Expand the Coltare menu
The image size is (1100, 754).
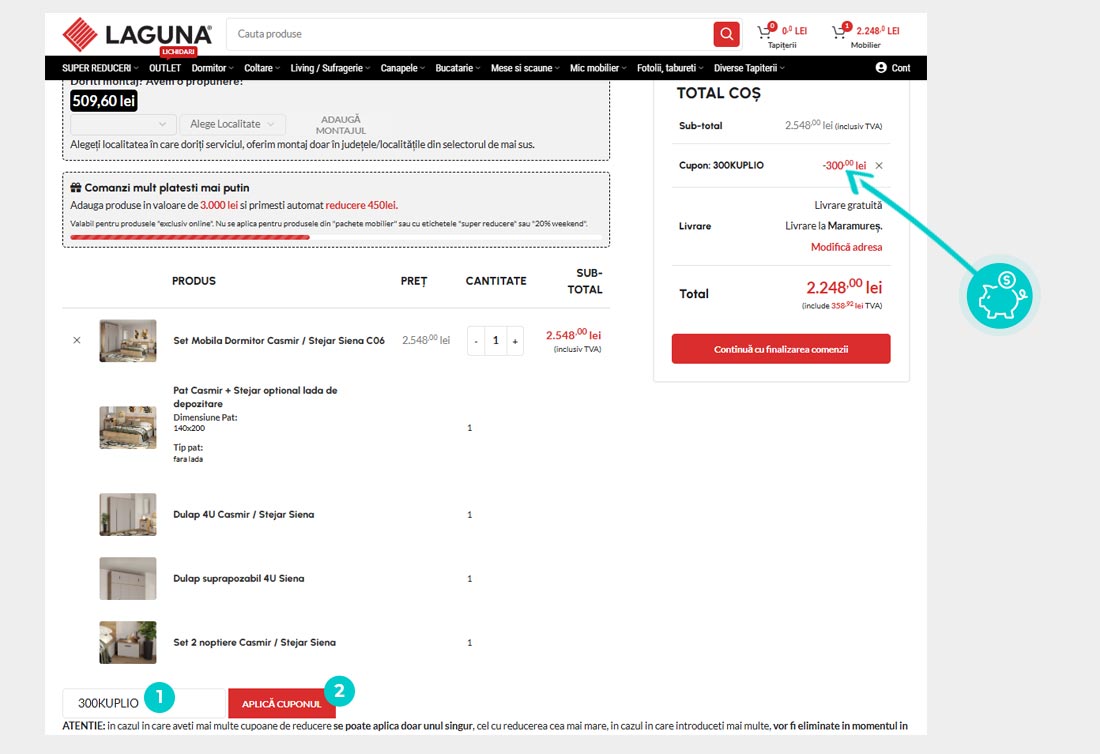coord(262,68)
